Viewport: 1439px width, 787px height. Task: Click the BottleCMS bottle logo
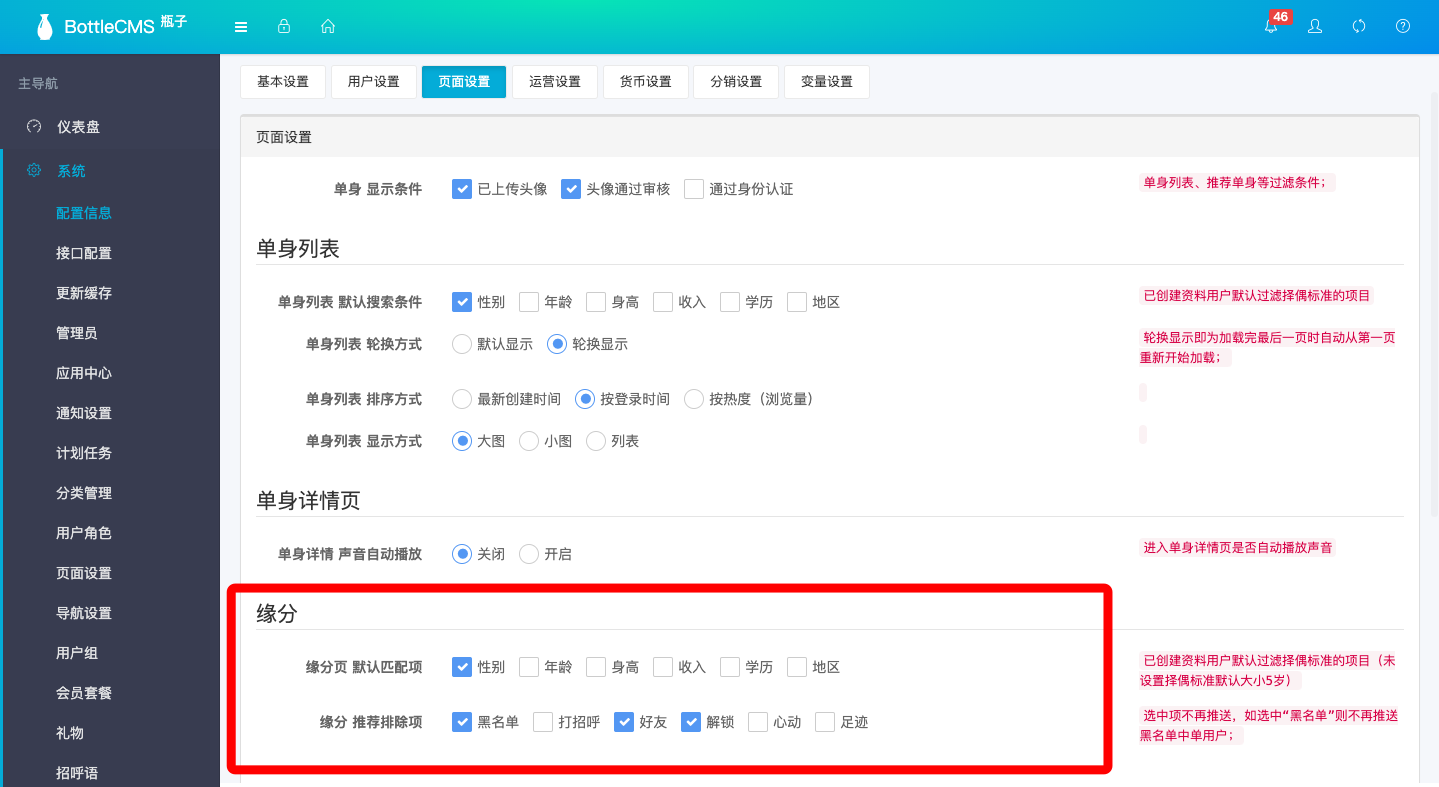coord(45,27)
